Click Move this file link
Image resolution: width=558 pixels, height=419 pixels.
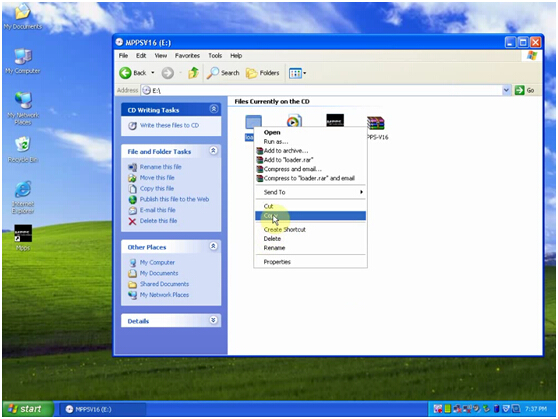(157, 177)
